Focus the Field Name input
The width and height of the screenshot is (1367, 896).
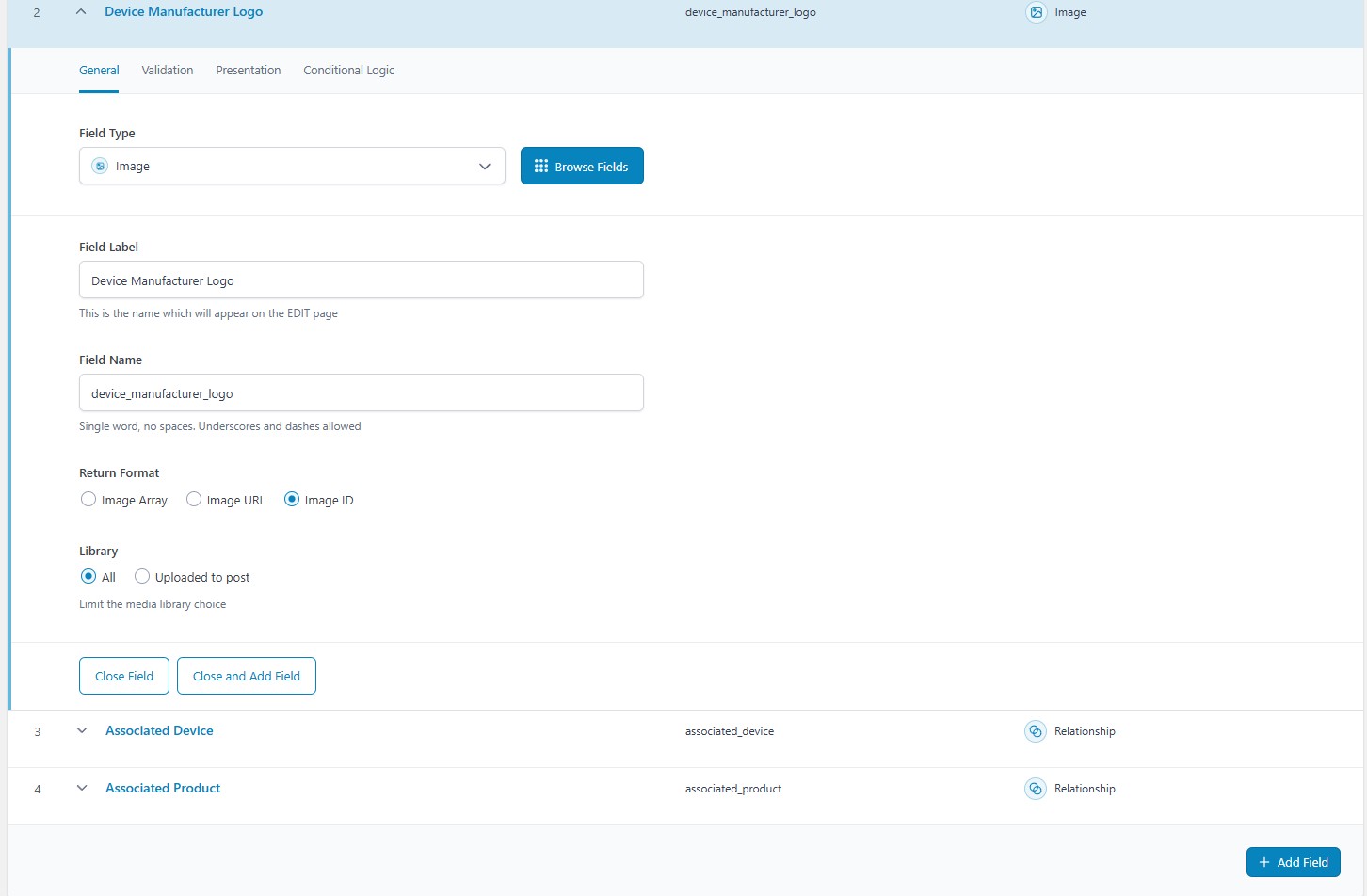(362, 392)
